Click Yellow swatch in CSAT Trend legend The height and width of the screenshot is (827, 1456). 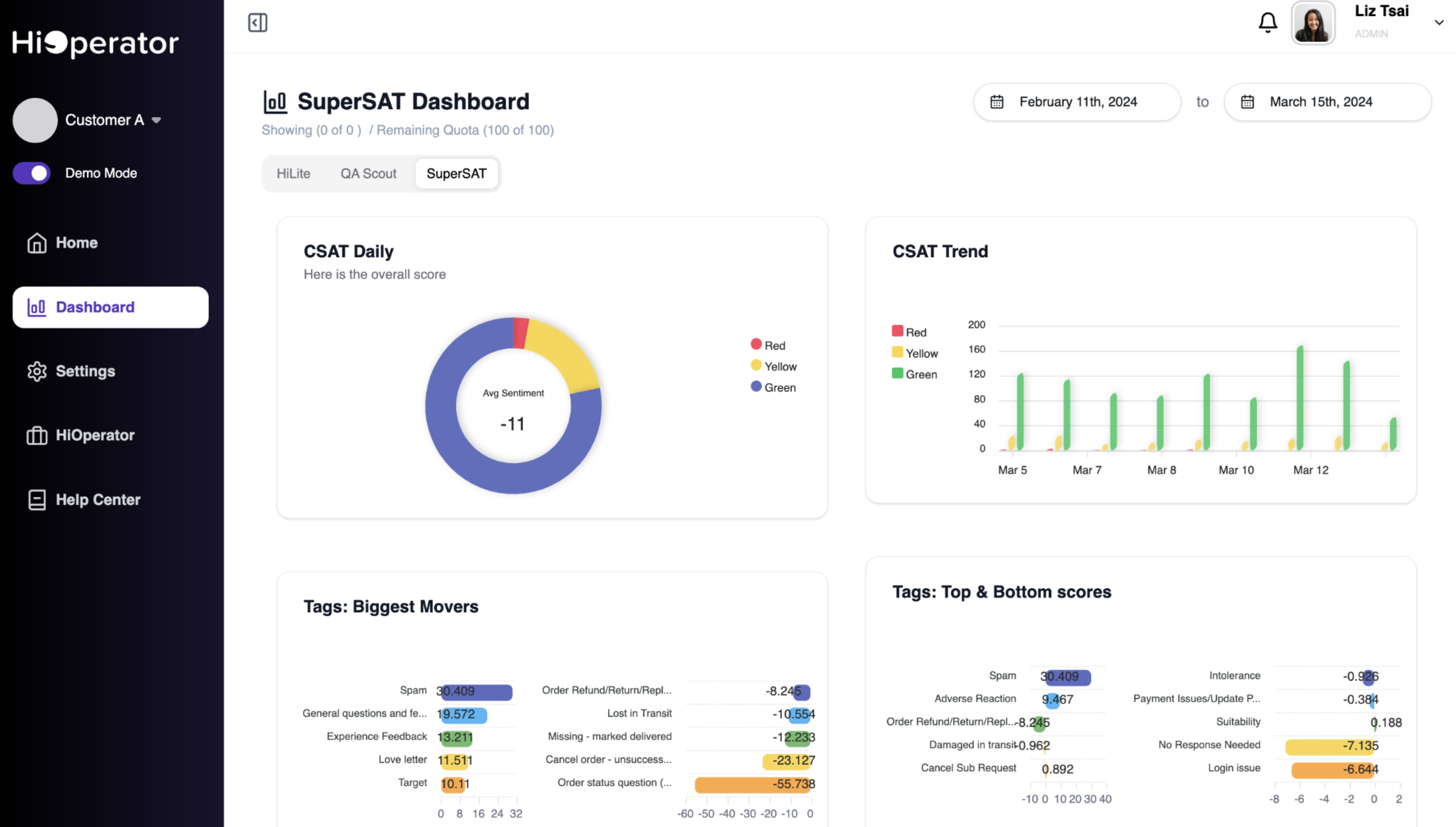pyautogui.click(x=897, y=353)
